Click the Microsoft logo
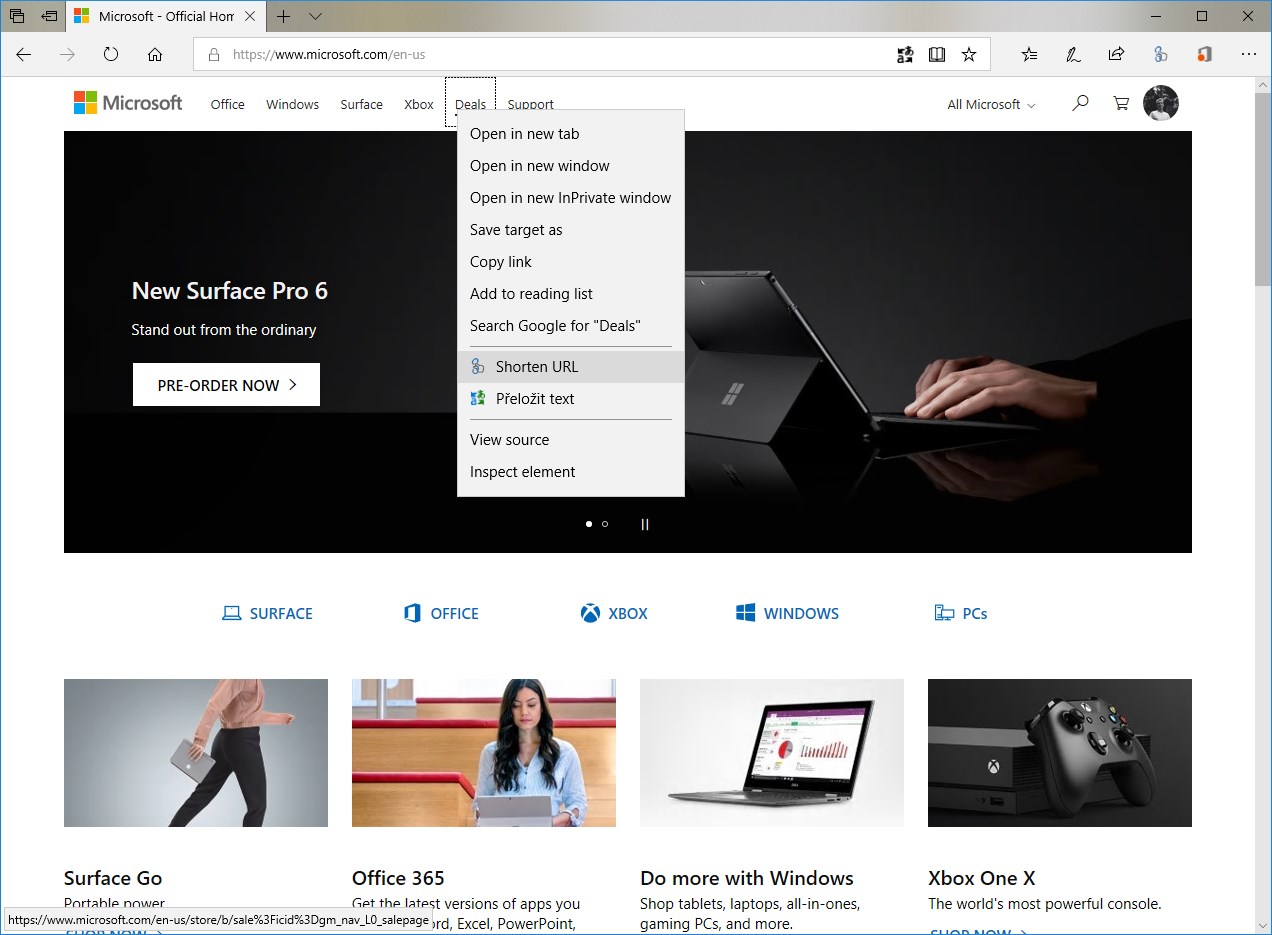The image size is (1272, 935). [x=128, y=103]
